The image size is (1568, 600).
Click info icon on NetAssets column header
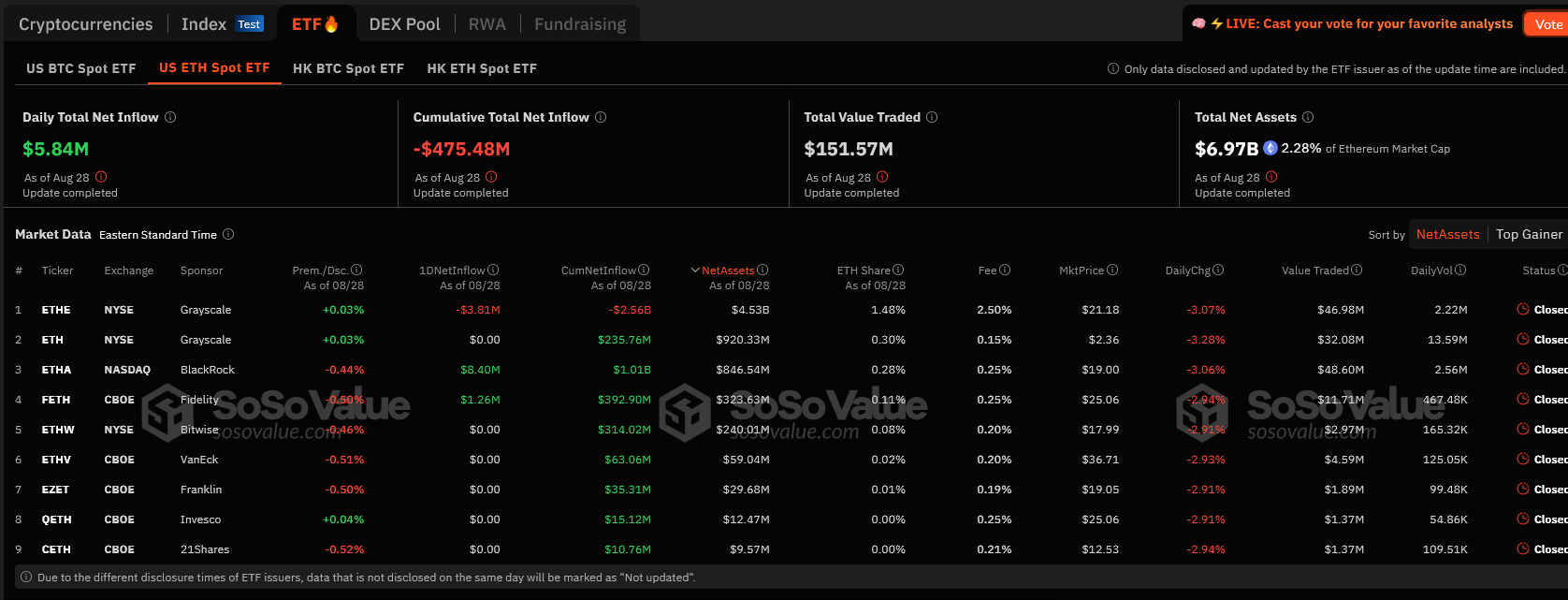[x=762, y=270]
